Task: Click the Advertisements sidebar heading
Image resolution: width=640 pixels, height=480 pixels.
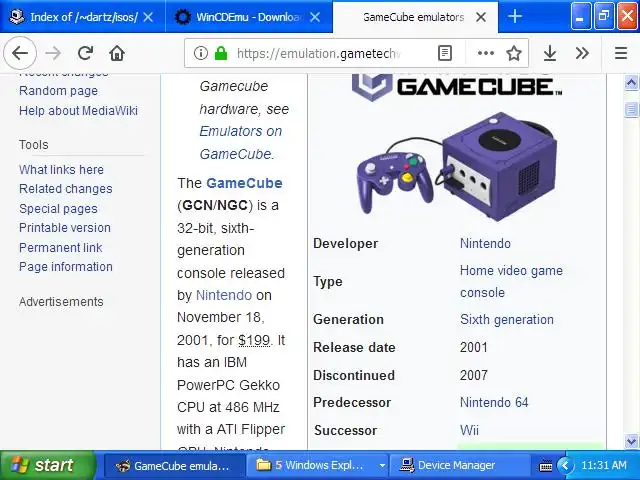Action: pyautogui.click(x=61, y=302)
